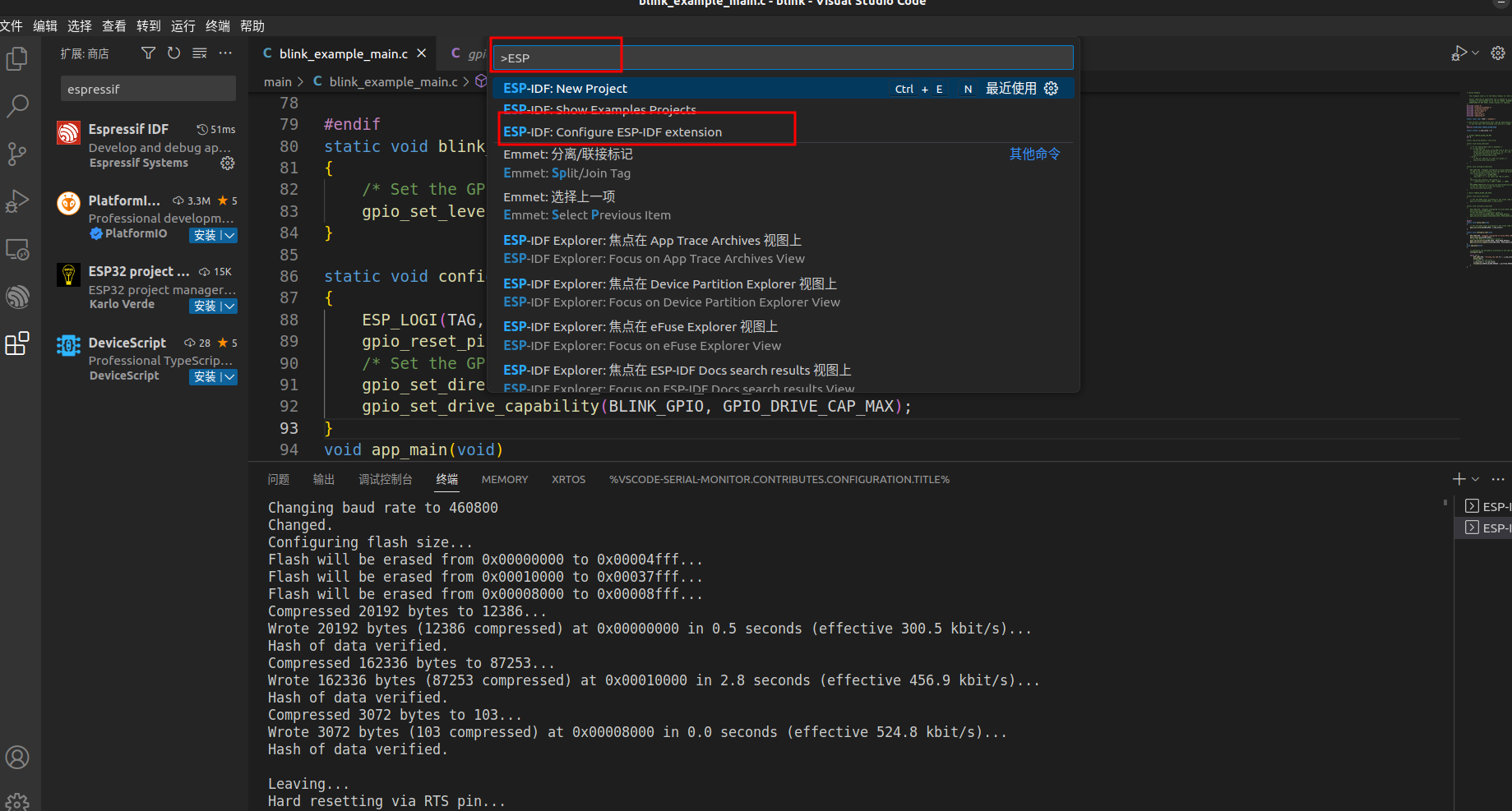This screenshot has height=811, width=1512.
Task: Click the espressif extension search field
Action: [148, 89]
